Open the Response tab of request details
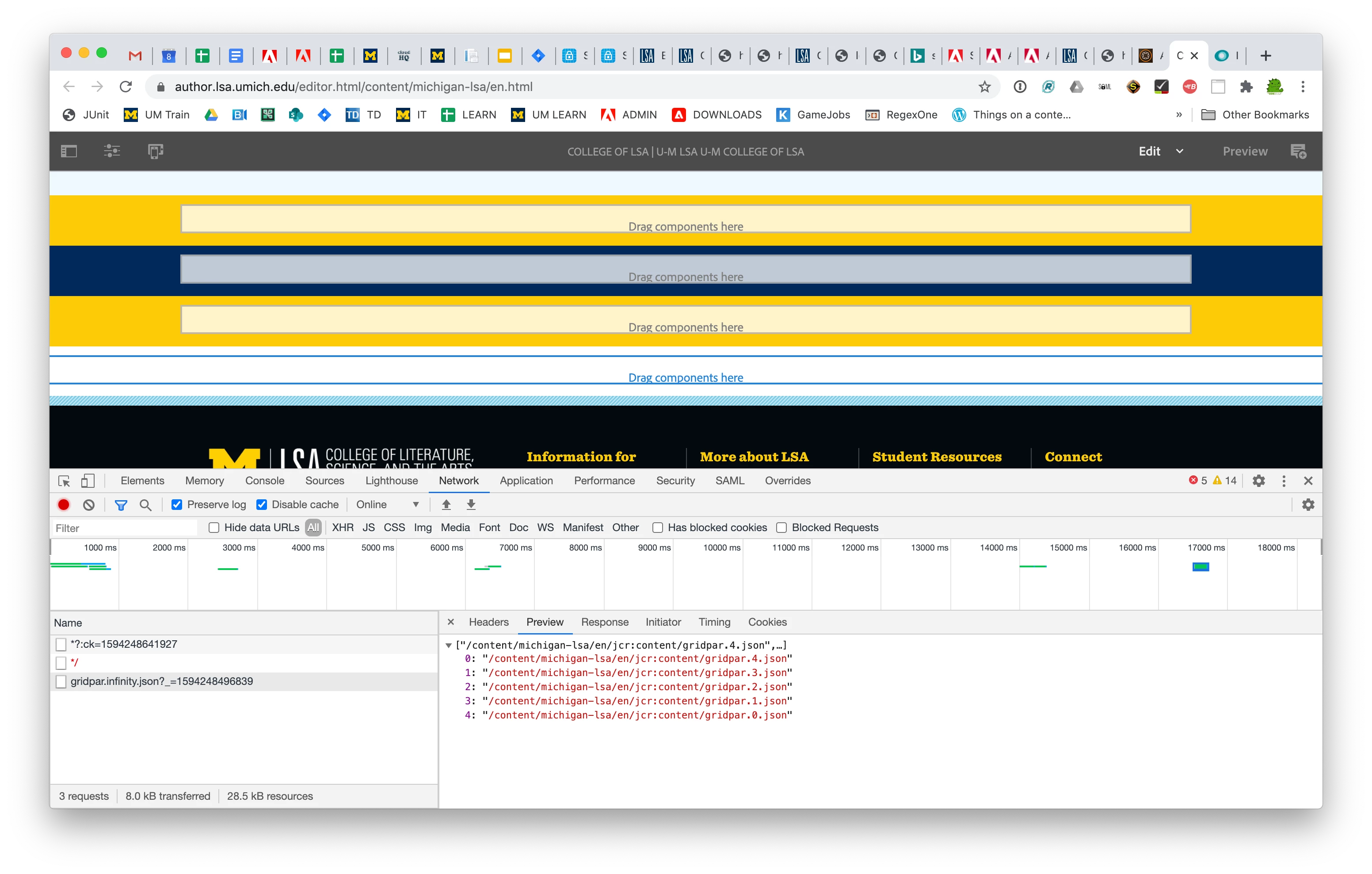The height and width of the screenshot is (874, 1372). click(x=605, y=622)
